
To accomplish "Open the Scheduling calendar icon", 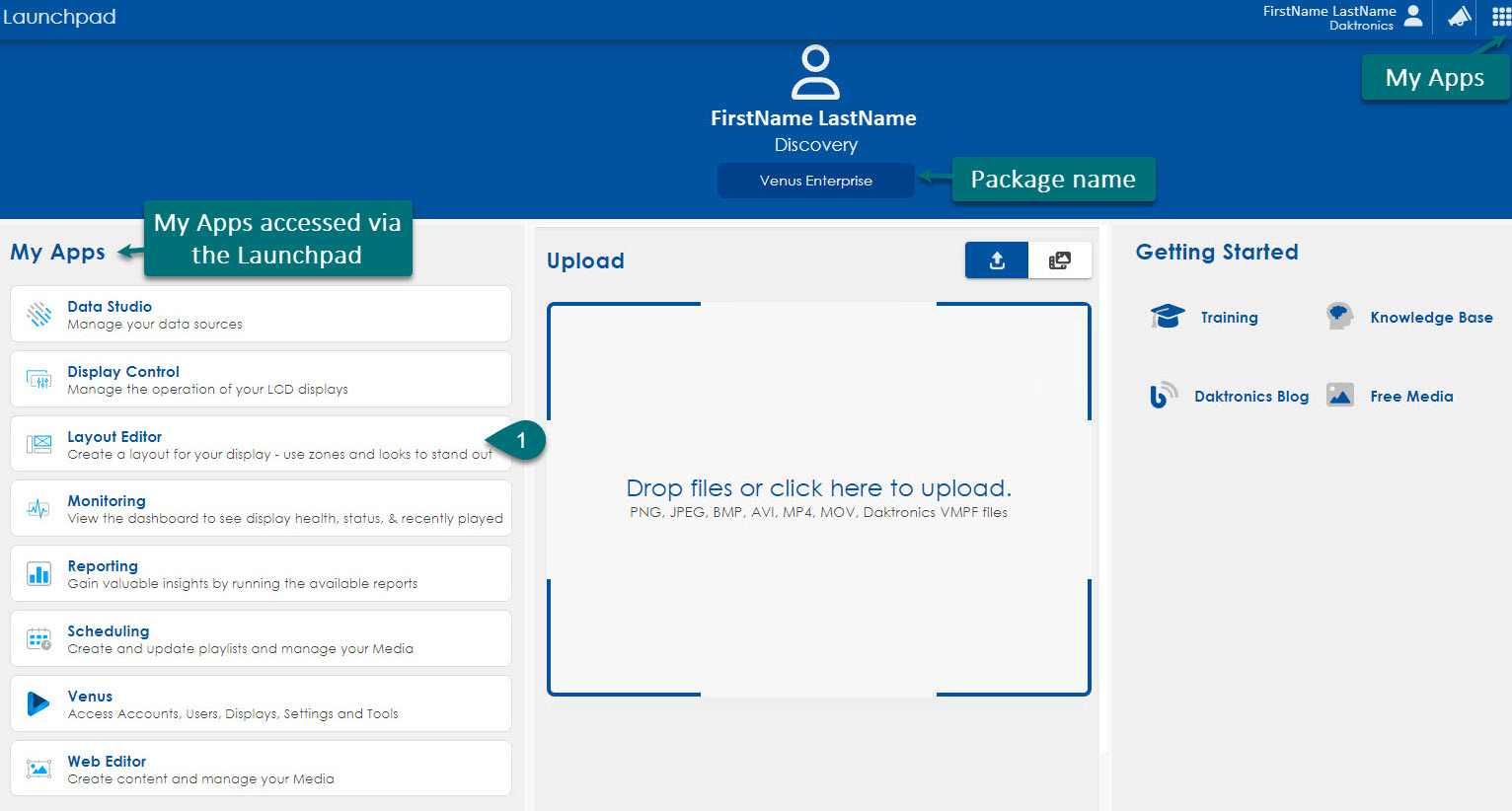I will point(38,638).
